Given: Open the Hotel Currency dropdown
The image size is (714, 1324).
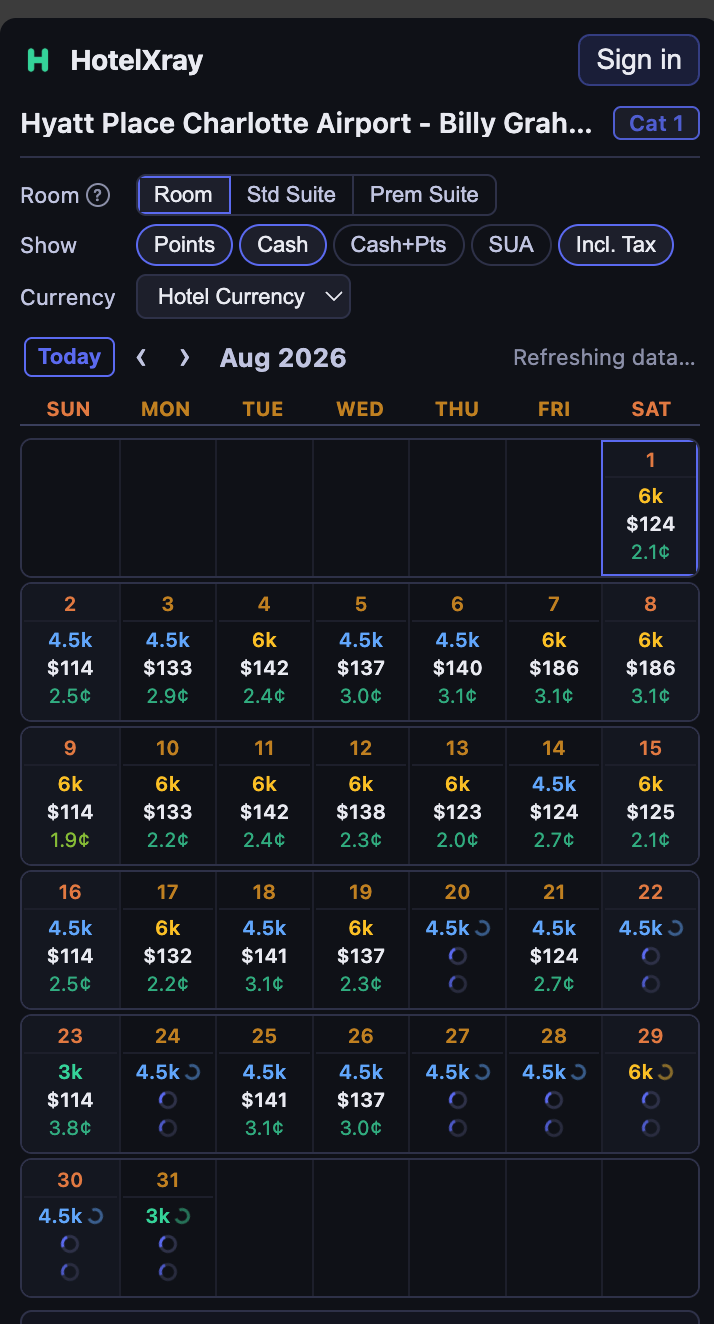Looking at the screenshot, I should click(243, 297).
